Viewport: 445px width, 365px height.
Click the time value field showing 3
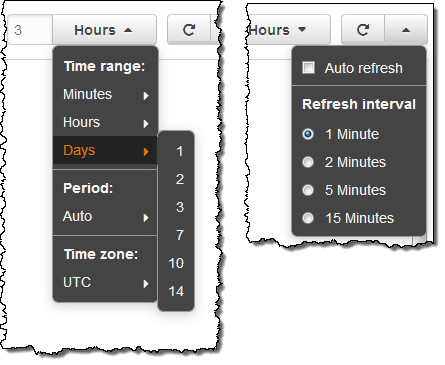[x=30, y=30]
